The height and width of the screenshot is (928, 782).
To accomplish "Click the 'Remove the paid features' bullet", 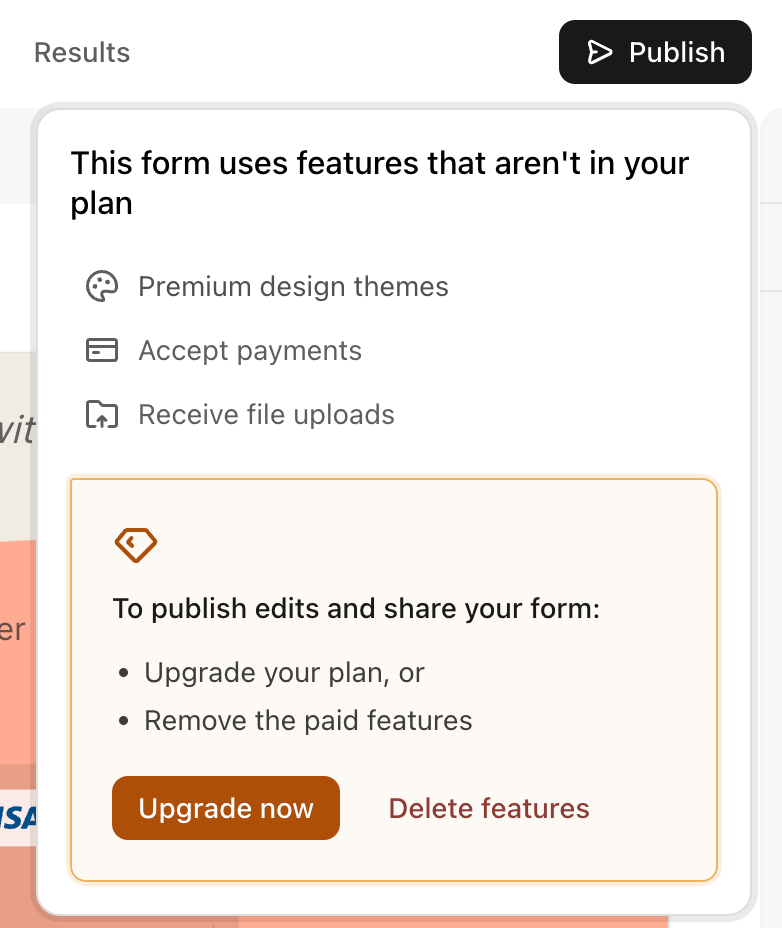I will click(x=308, y=720).
